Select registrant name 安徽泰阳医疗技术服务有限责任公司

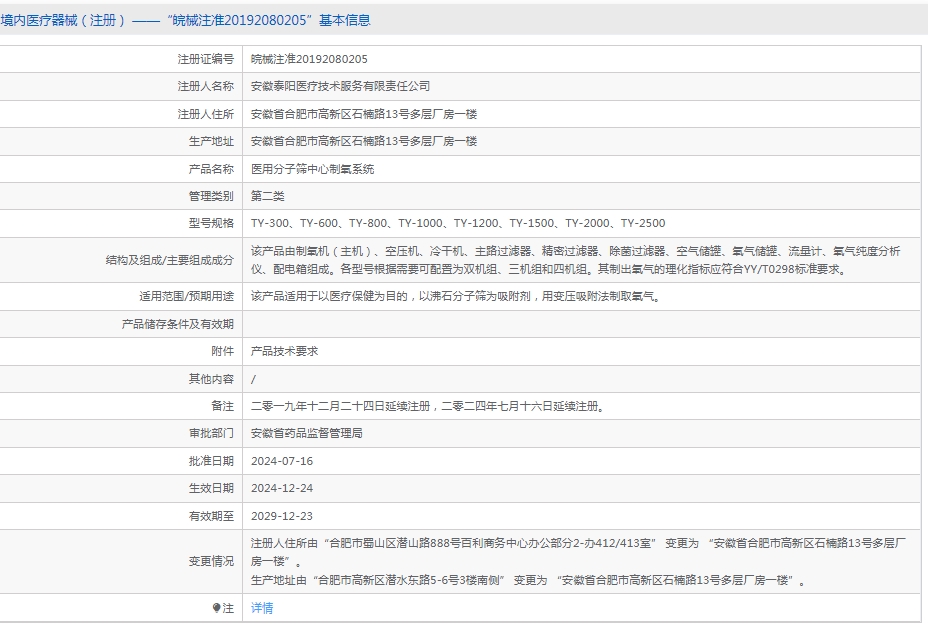click(340, 86)
